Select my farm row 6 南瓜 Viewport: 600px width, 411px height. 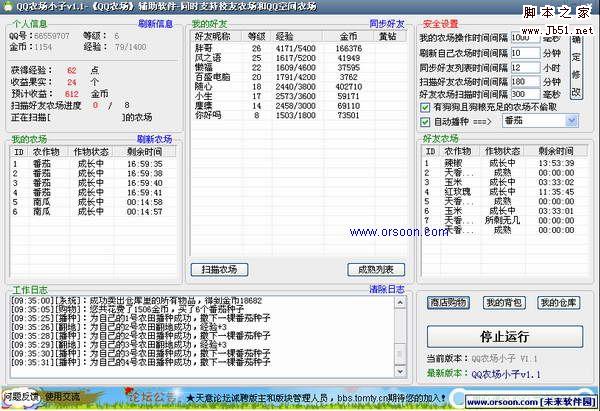pos(93,212)
